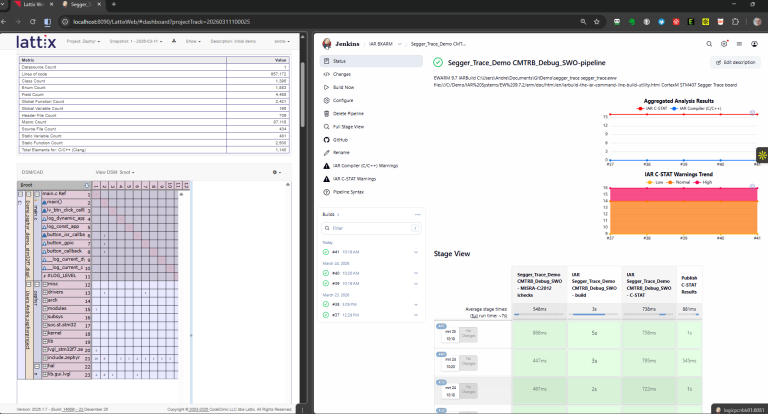Viewport: 768px width, 414px height.
Task: Open the Build Now action
Action: tap(342, 87)
